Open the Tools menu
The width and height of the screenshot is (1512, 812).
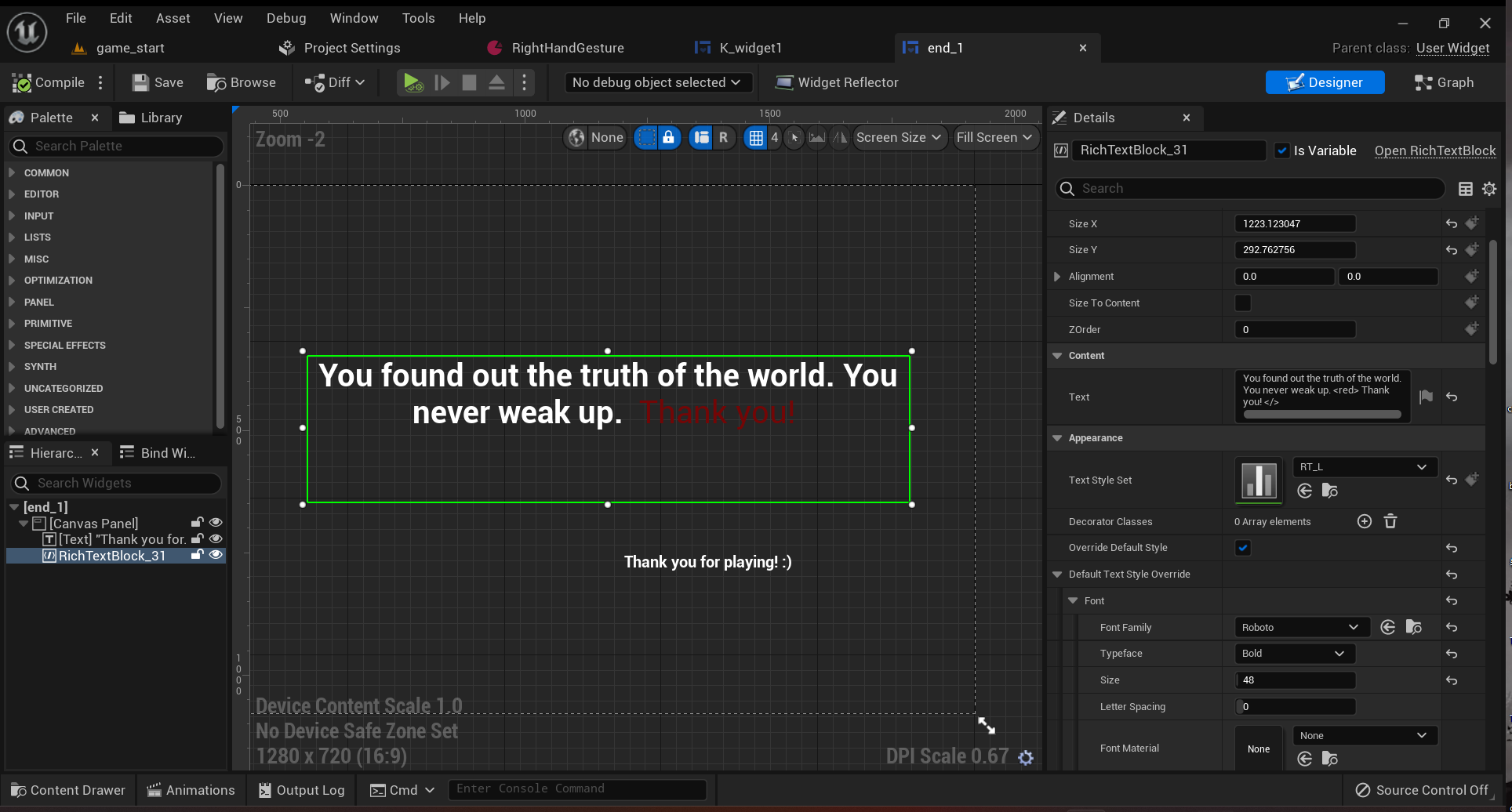418,18
